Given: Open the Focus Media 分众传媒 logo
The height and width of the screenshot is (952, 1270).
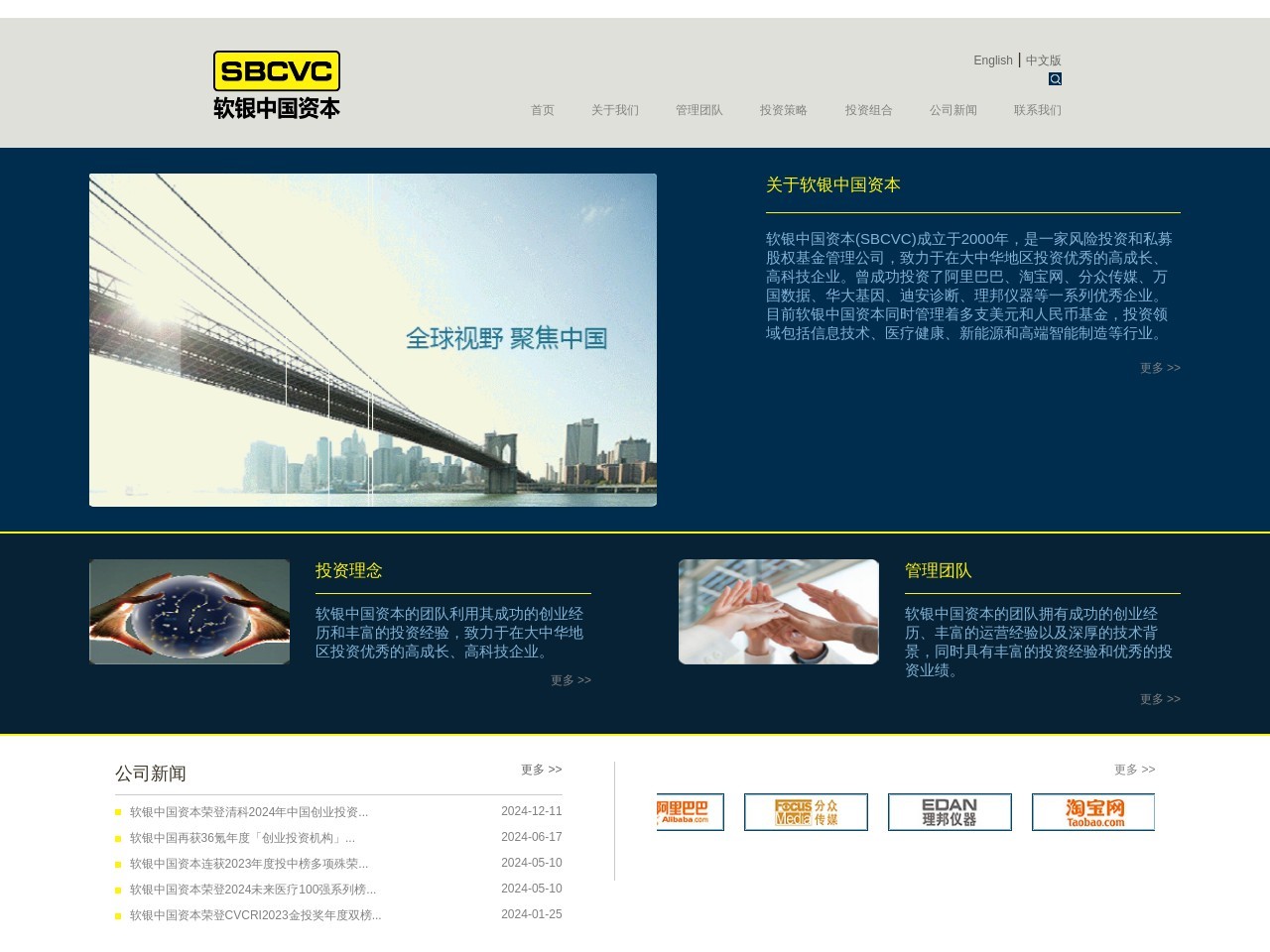Looking at the screenshot, I should click(x=806, y=812).
